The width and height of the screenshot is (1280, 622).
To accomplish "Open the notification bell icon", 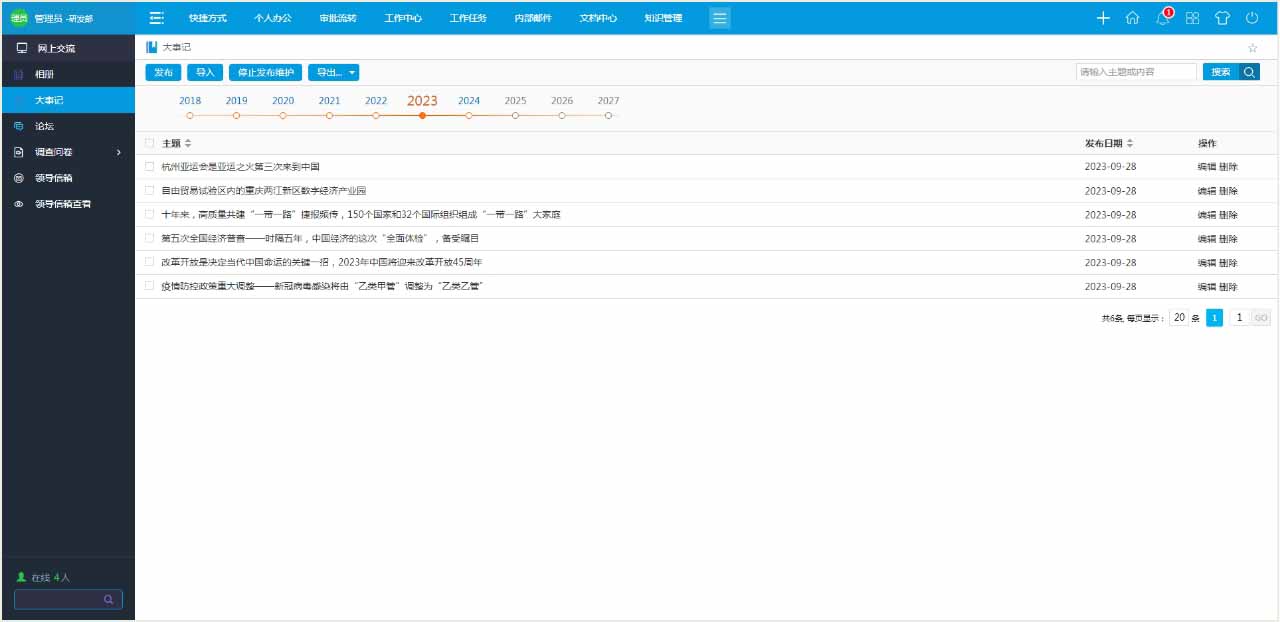I will 1164,17.
